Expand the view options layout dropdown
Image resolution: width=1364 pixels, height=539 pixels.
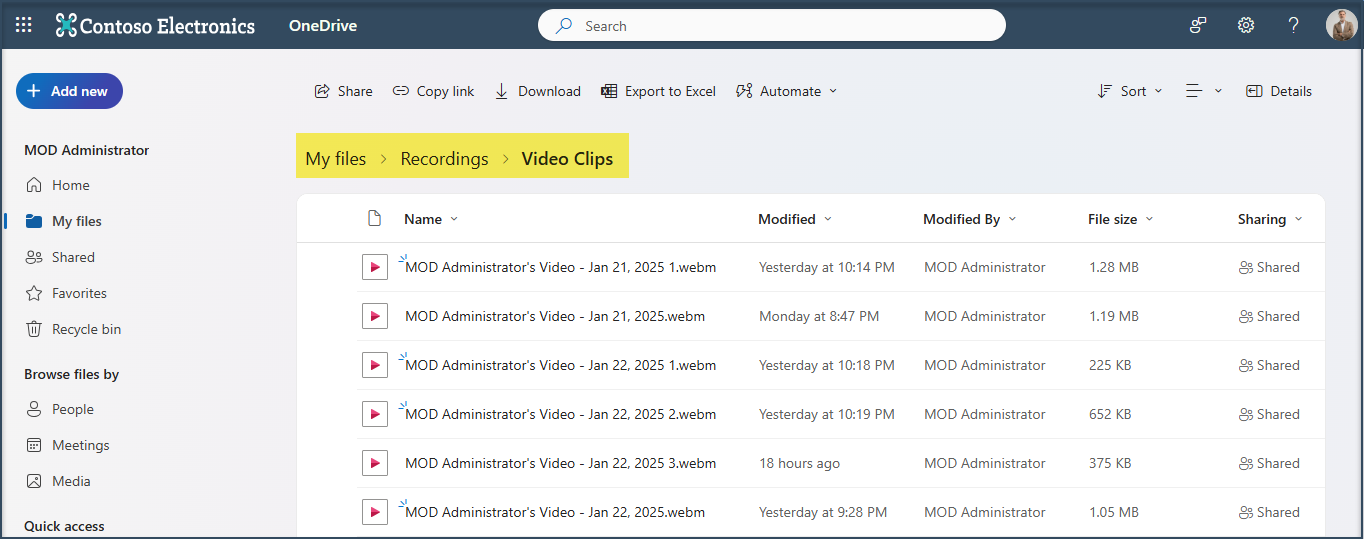(1204, 91)
